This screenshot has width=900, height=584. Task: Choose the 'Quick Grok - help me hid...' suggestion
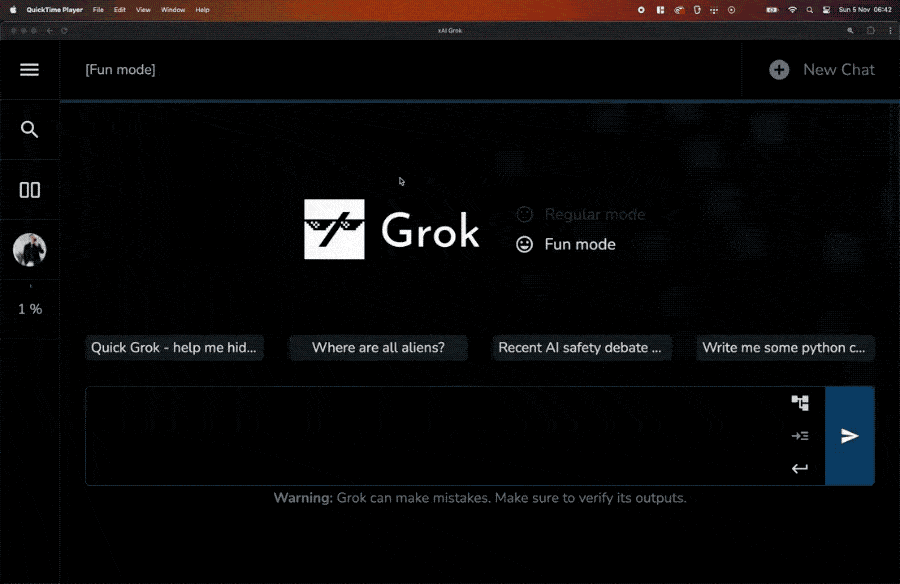point(174,347)
